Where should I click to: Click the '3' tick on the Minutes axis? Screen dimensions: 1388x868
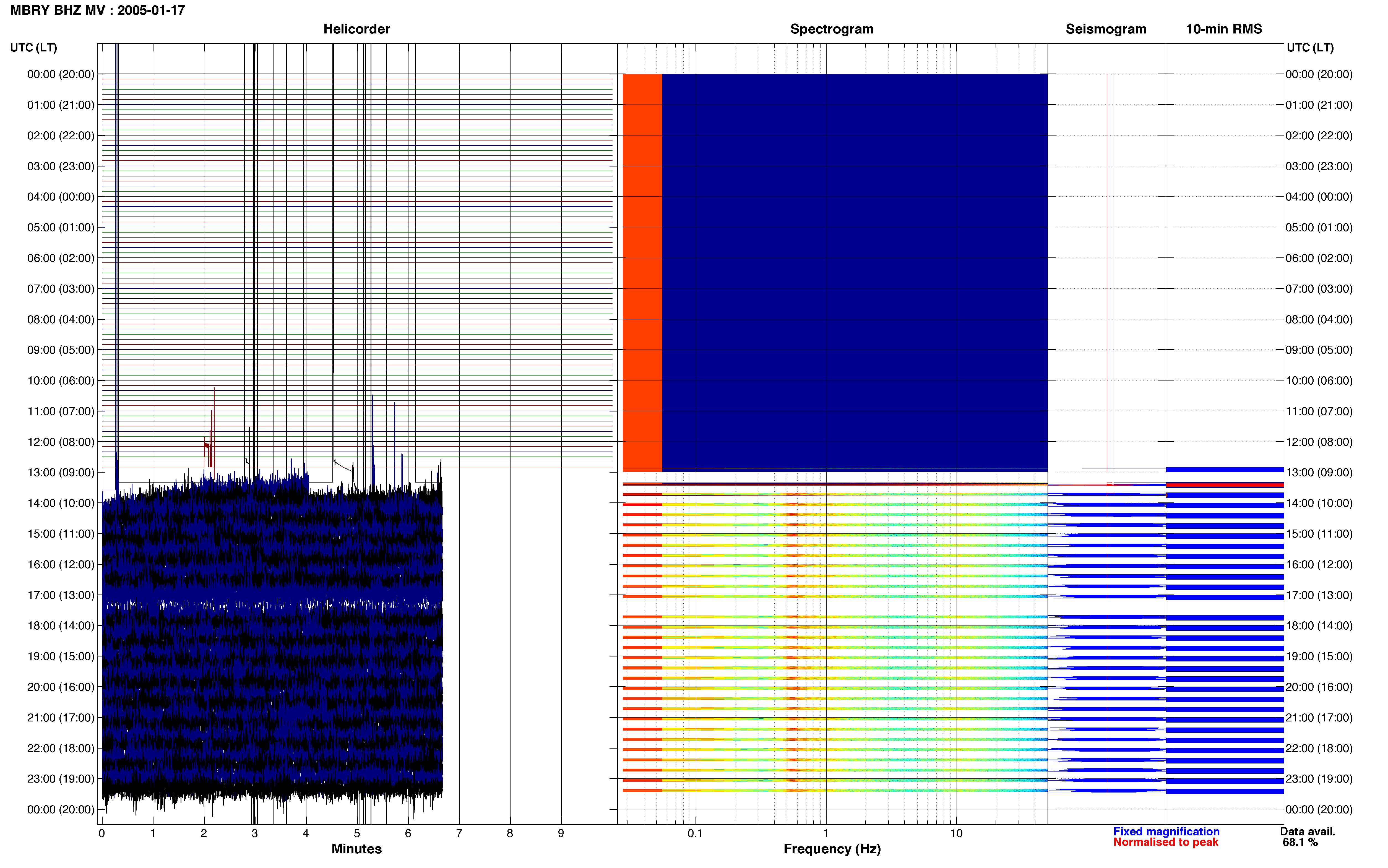[x=255, y=833]
